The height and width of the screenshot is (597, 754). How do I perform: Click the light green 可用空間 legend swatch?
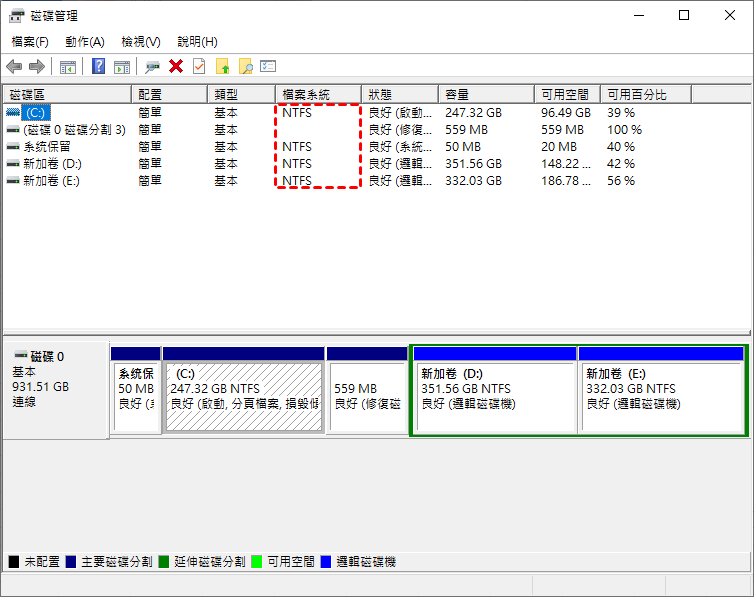[x=257, y=561]
